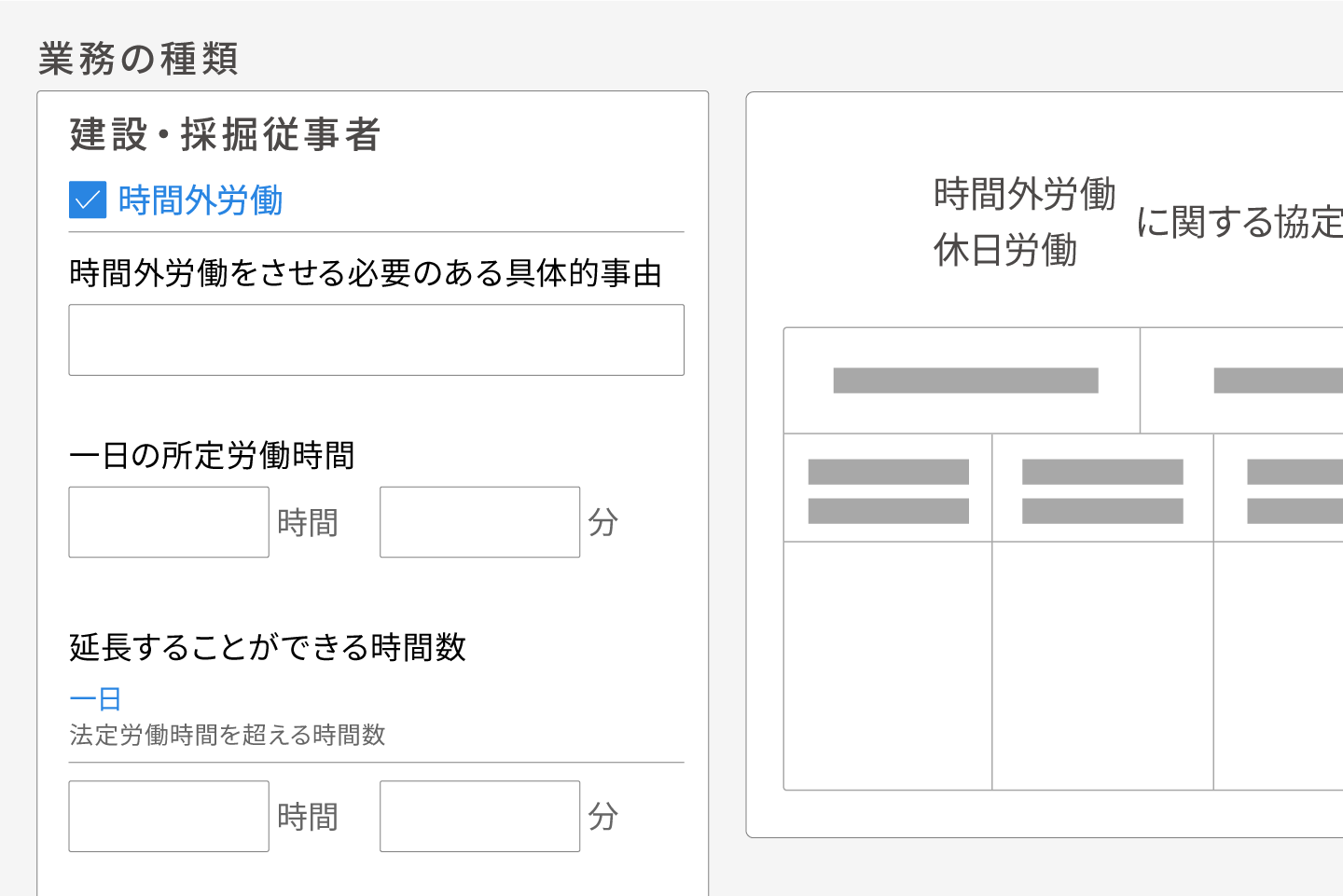Viewport: 1343px width, 896px height.
Task: Click first empty body column in preview table
Action: click(x=888, y=666)
